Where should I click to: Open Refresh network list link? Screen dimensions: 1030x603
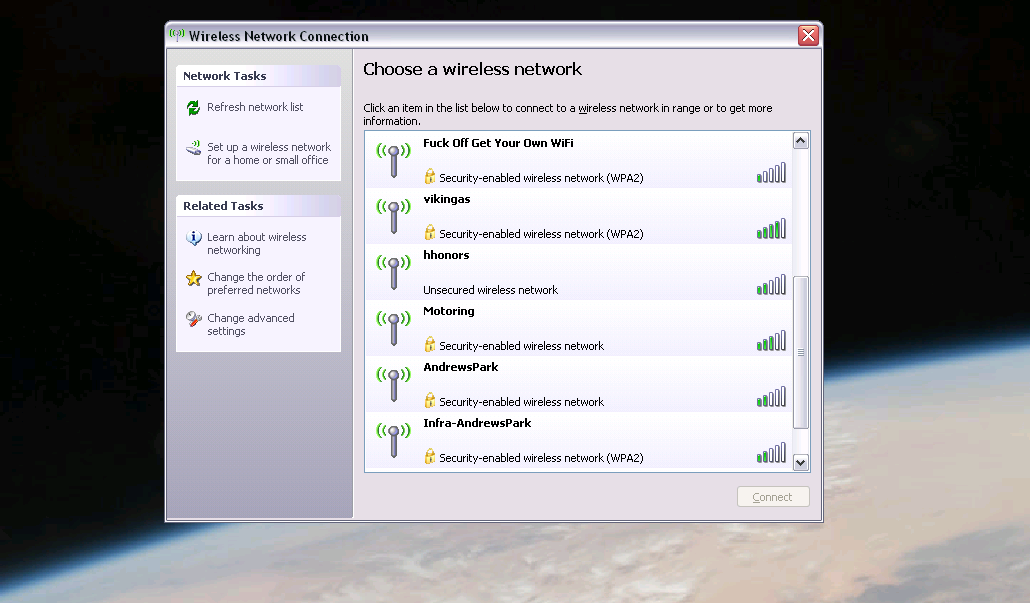pos(255,107)
